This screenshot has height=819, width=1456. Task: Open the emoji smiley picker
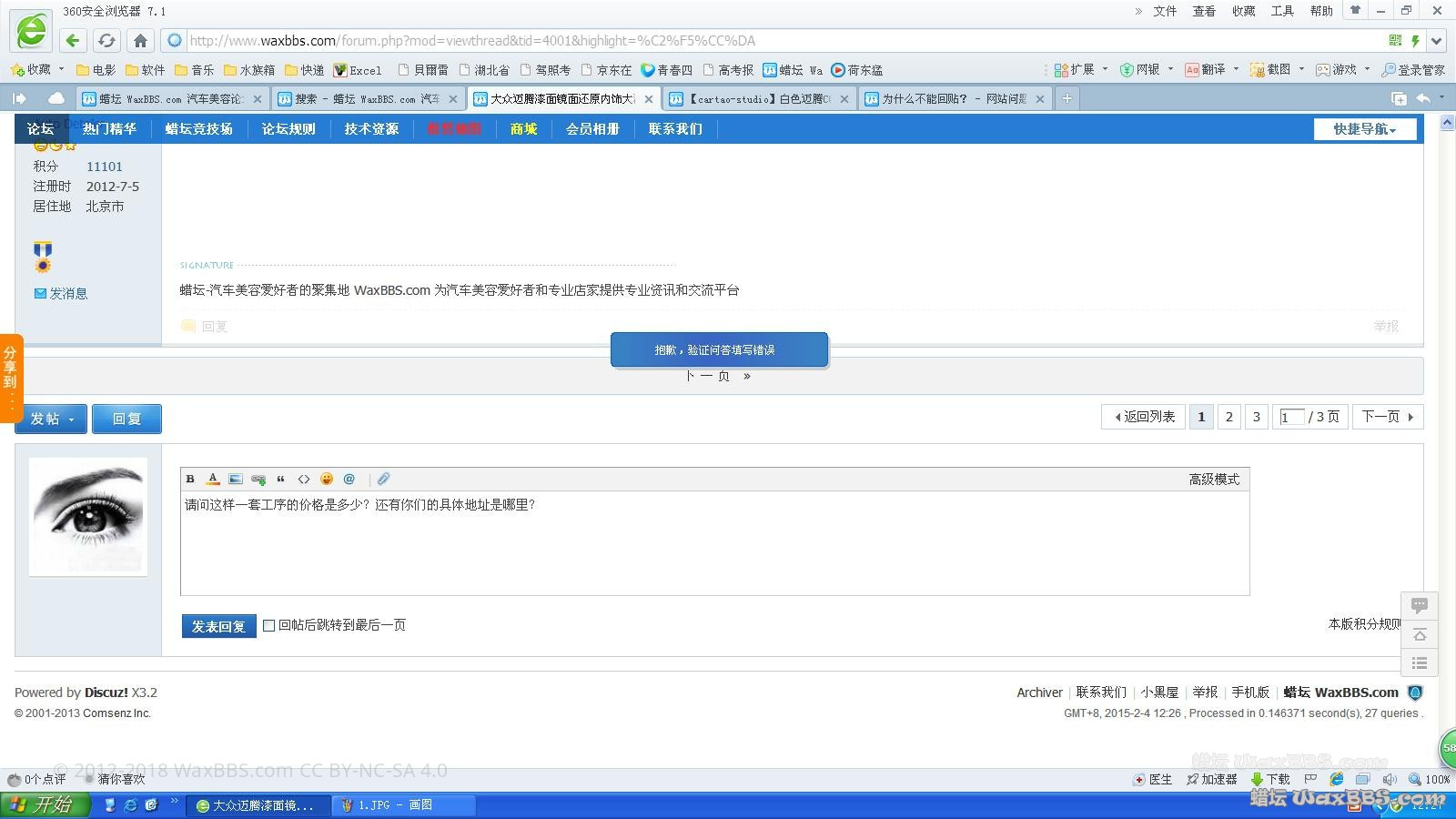pos(327,479)
